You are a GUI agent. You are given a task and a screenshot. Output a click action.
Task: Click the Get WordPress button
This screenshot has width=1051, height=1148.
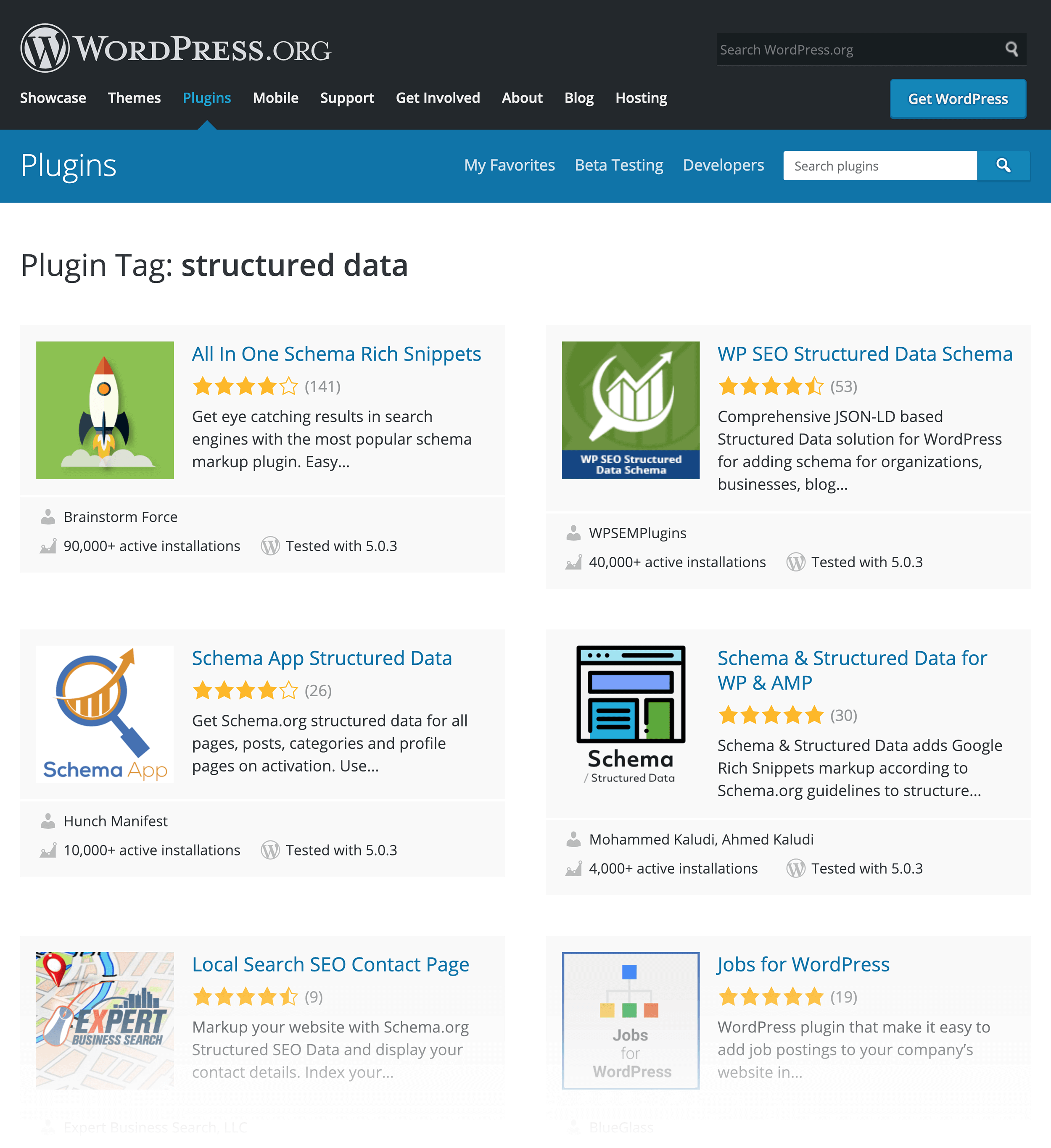(958, 99)
